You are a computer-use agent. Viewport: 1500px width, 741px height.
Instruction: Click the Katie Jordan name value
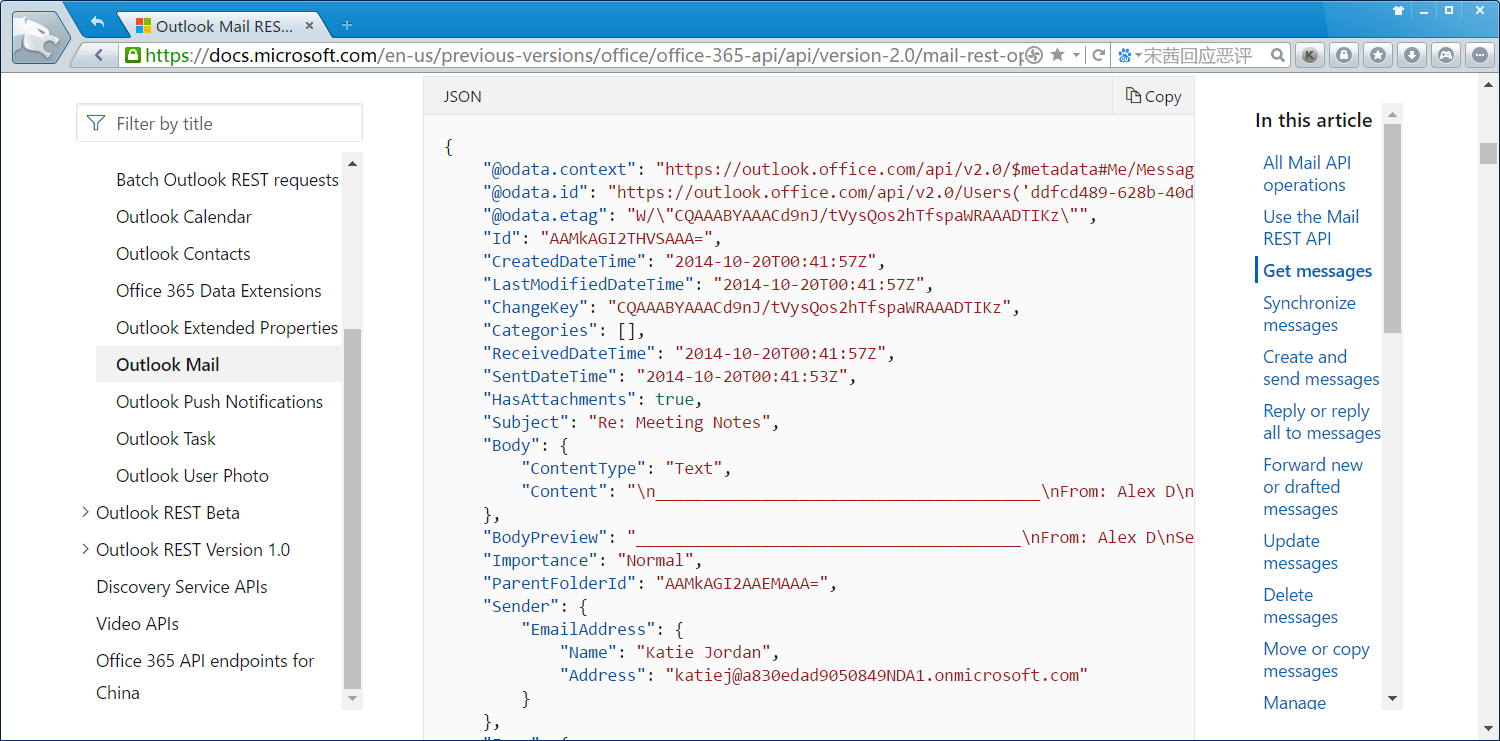[703, 653]
